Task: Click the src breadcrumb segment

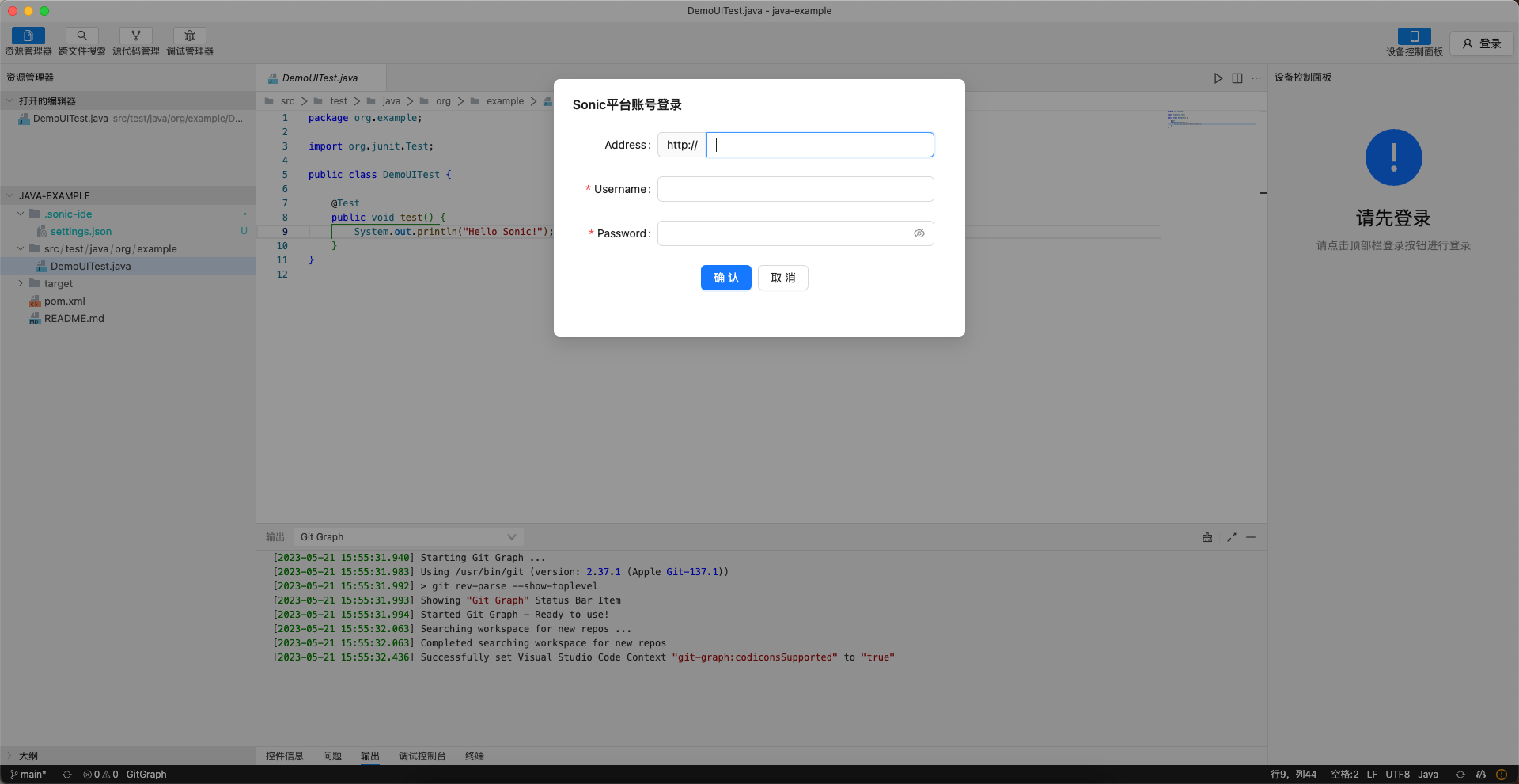Action: click(287, 101)
